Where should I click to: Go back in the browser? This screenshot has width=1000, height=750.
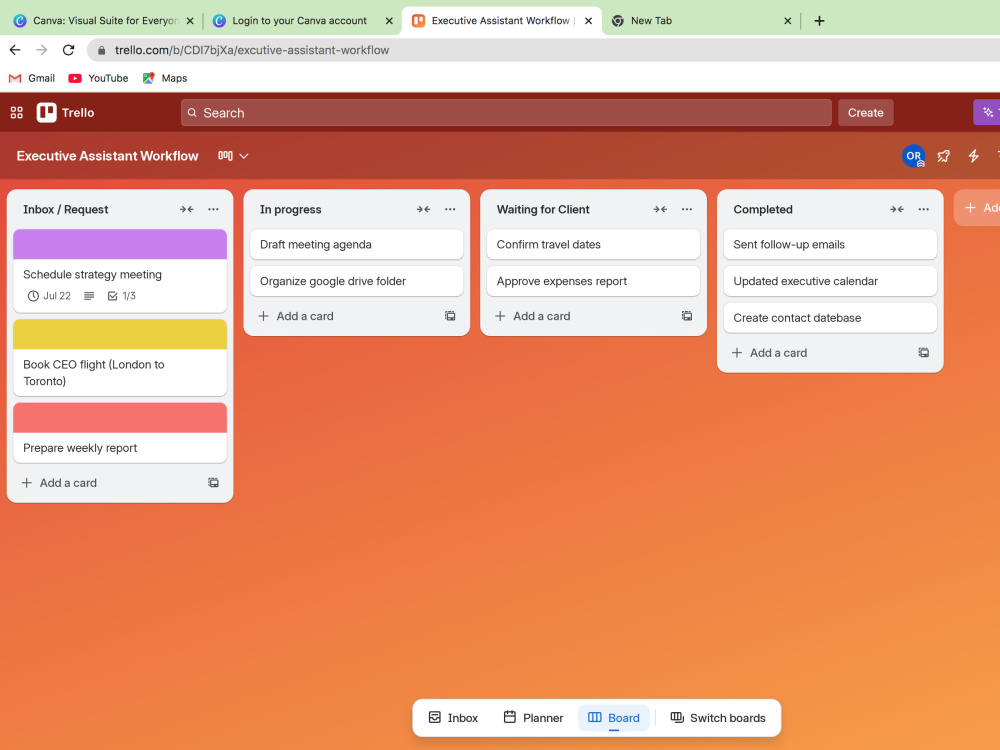click(15, 50)
